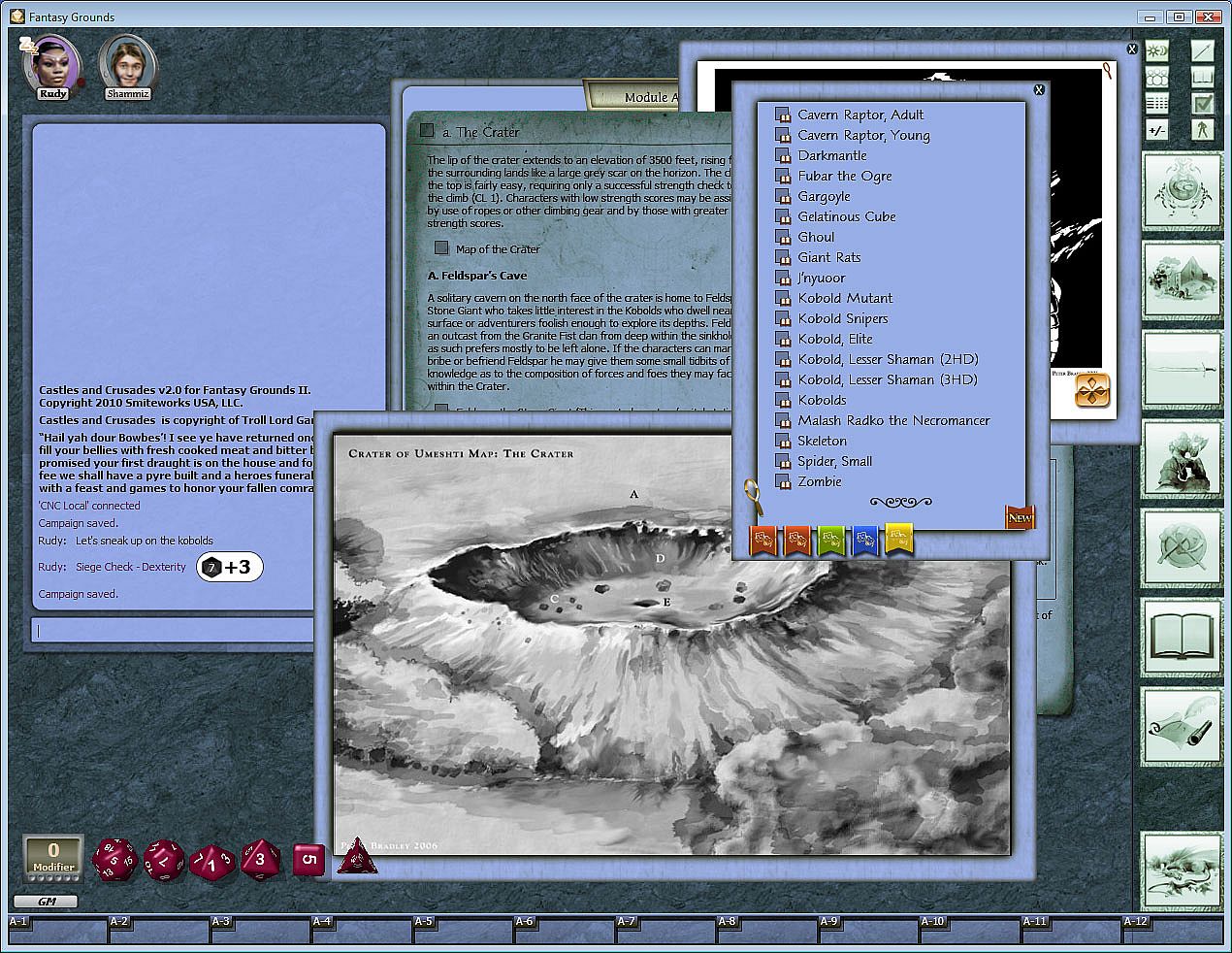Screen dimensions: 1232x953
Task: Click the GM identity button
Action: (47, 901)
